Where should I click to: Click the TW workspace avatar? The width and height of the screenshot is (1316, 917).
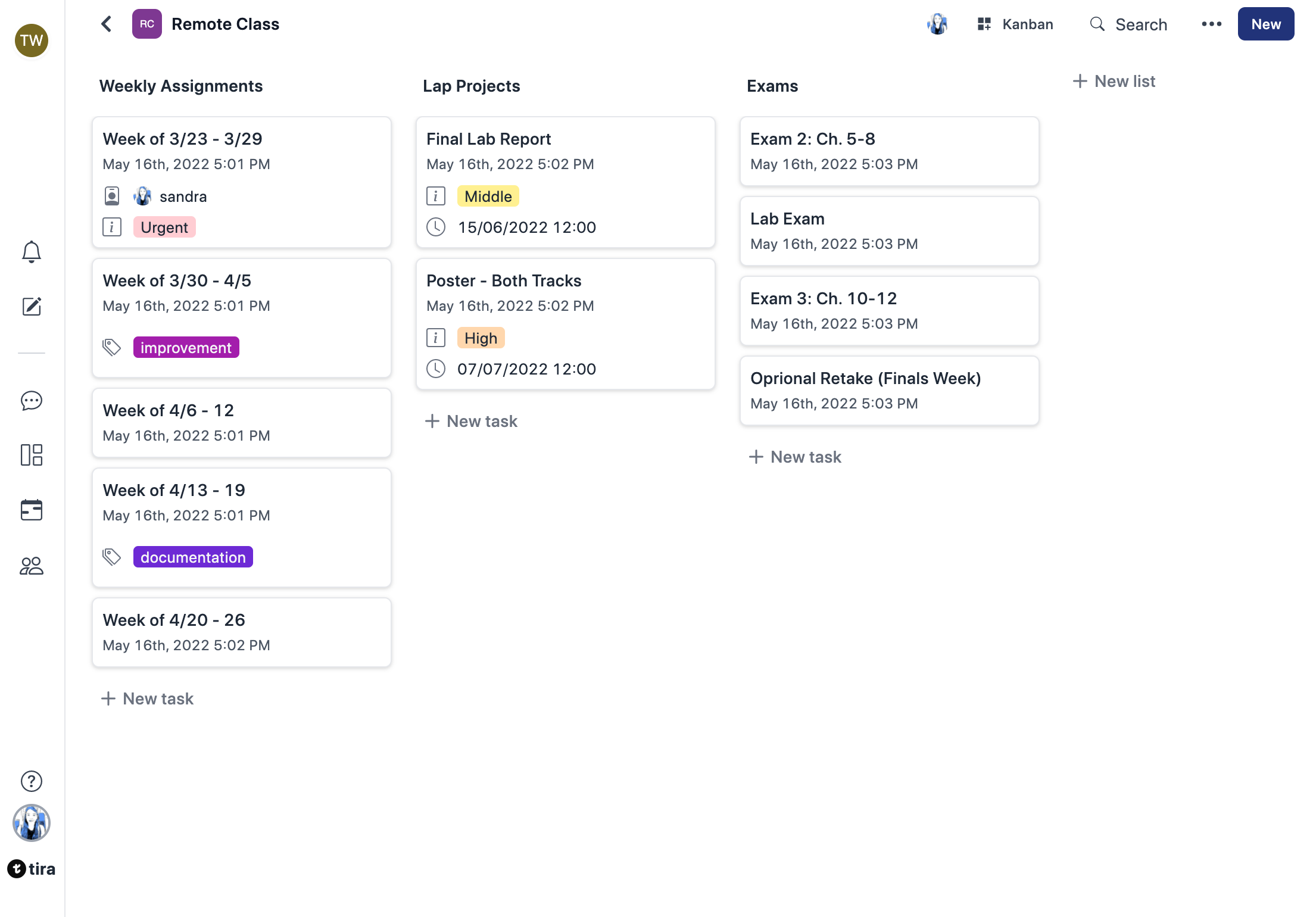(32, 40)
